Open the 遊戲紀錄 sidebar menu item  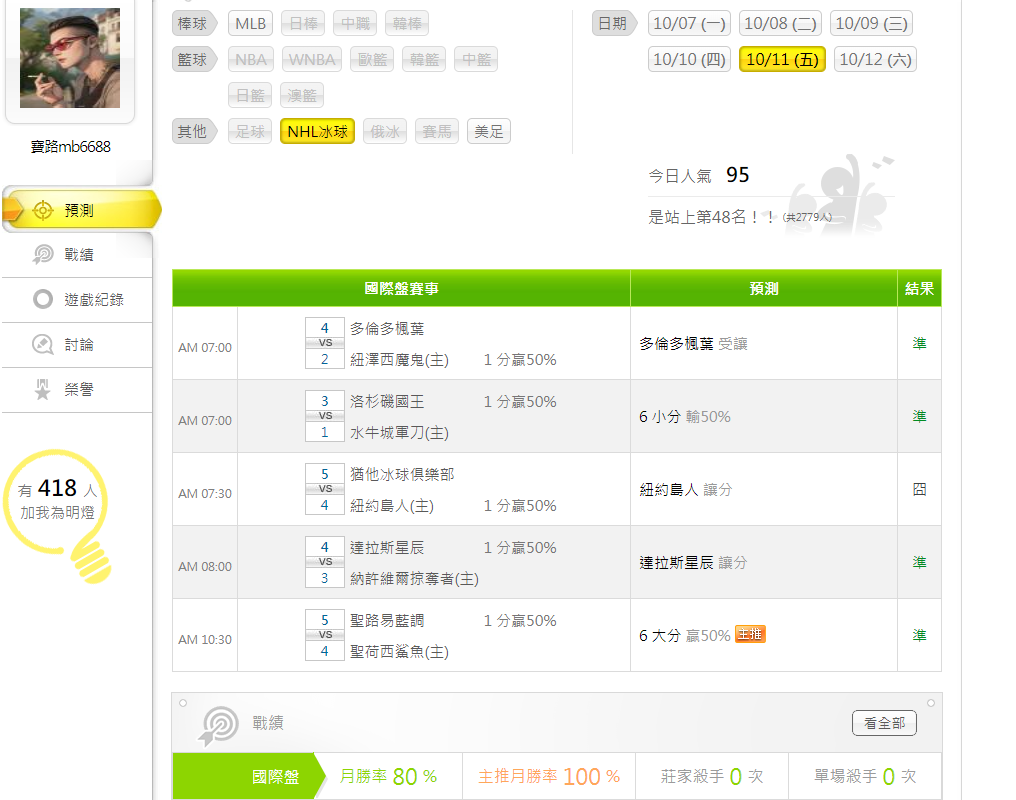click(x=77, y=299)
